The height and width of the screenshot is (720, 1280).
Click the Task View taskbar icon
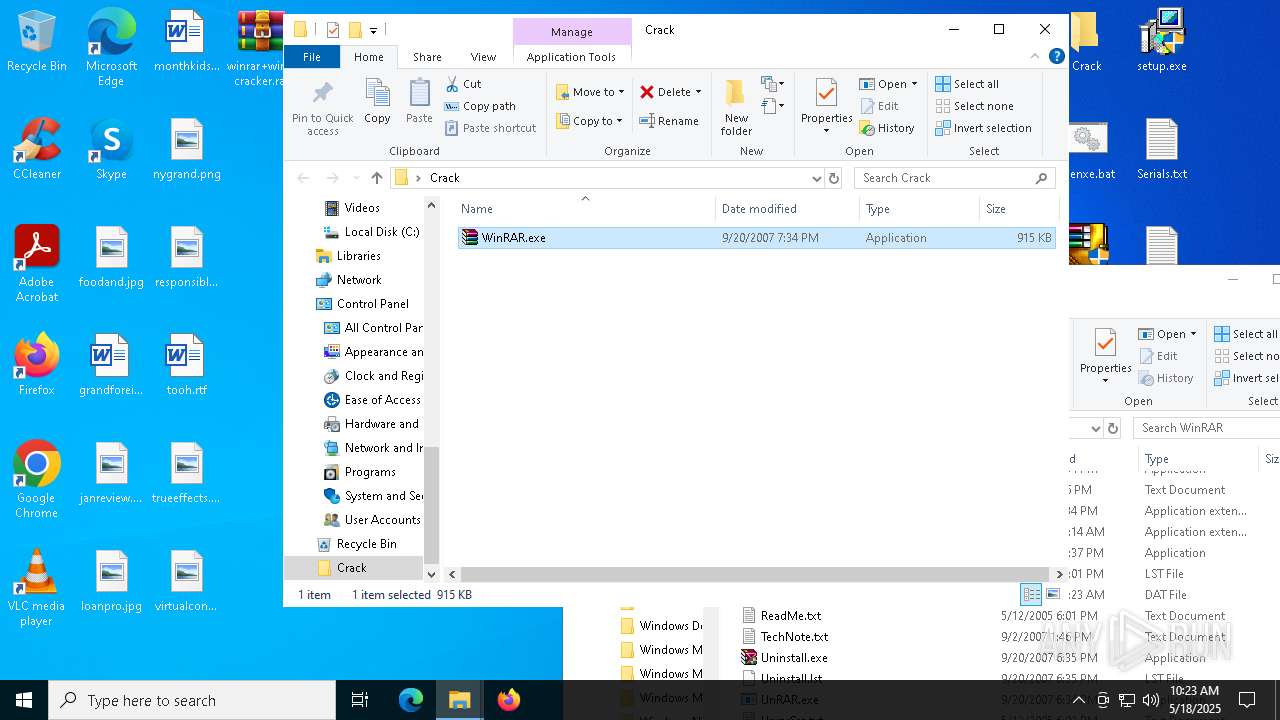coord(360,700)
